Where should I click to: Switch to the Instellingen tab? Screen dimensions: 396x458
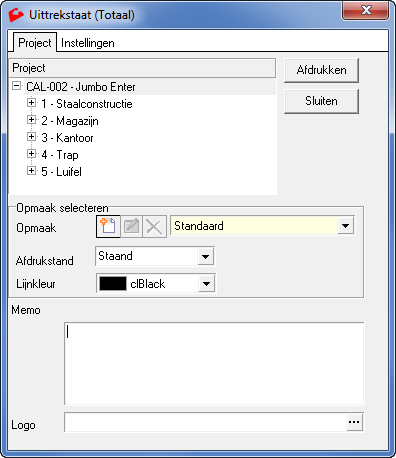pos(88,43)
